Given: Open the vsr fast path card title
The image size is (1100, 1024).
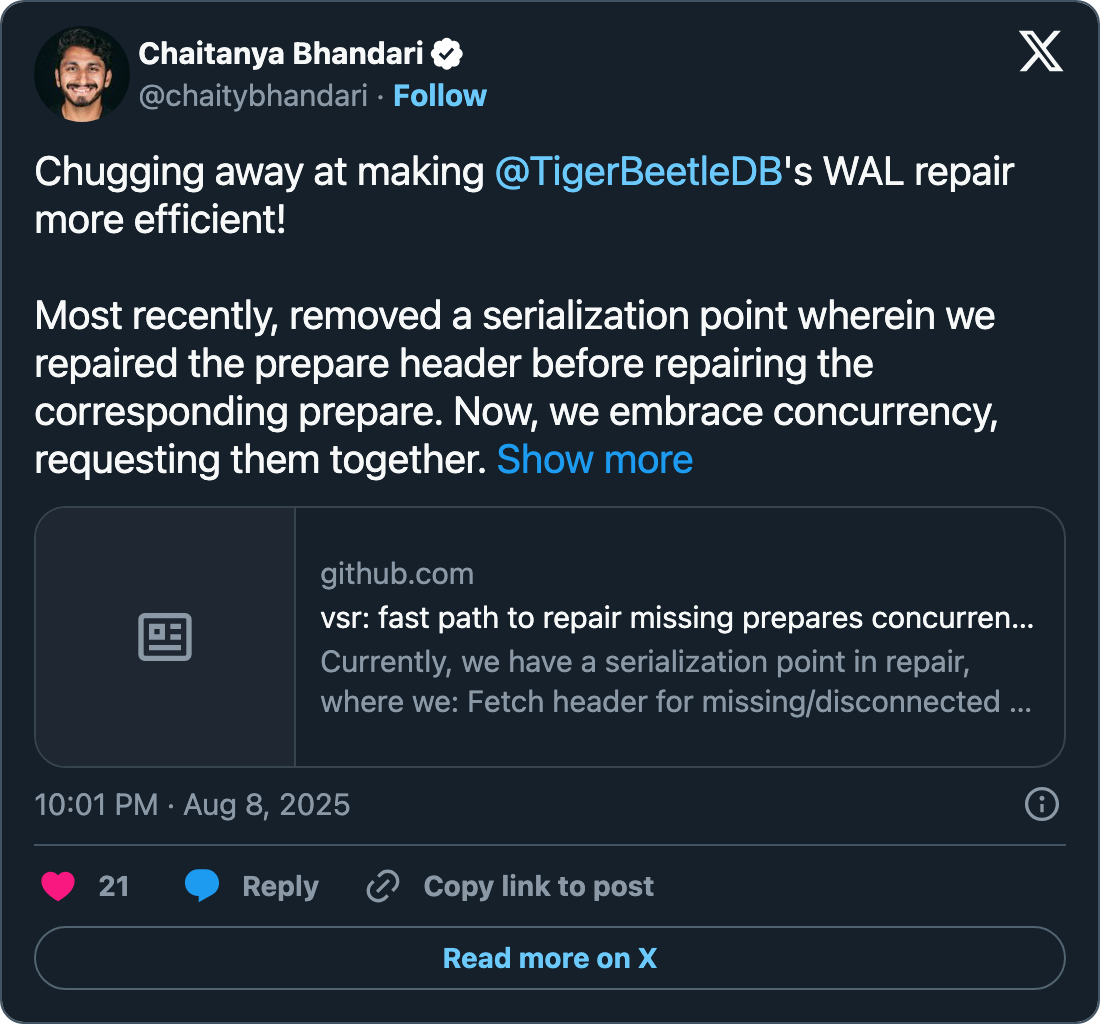Looking at the screenshot, I should click(x=676, y=618).
